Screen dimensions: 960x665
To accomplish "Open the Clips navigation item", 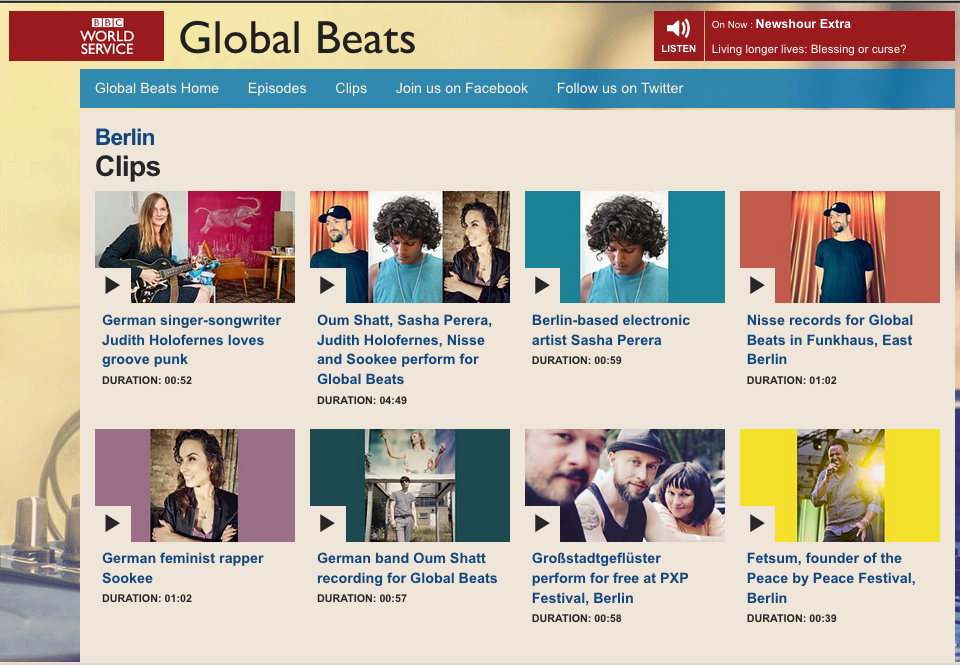I will click(351, 88).
